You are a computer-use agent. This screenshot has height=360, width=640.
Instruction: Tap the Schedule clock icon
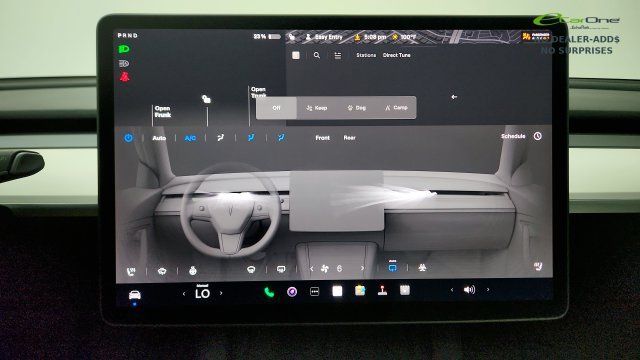(x=538, y=136)
